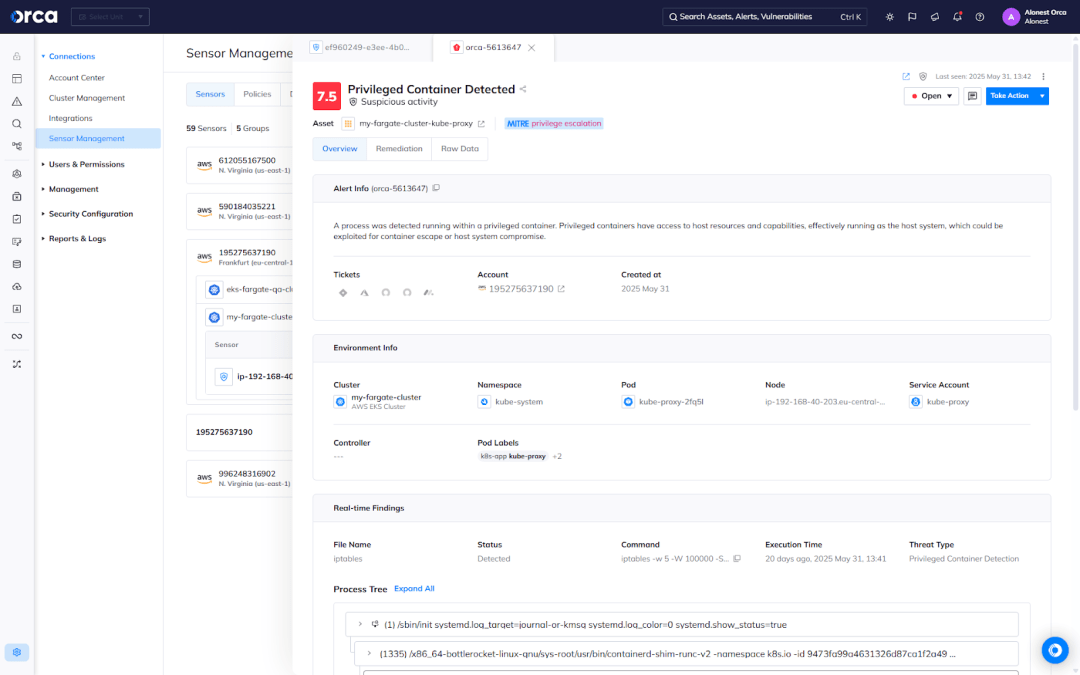The image size is (1080, 675).
Task: Open infinity icon in left sidebar
Action: 17,336
